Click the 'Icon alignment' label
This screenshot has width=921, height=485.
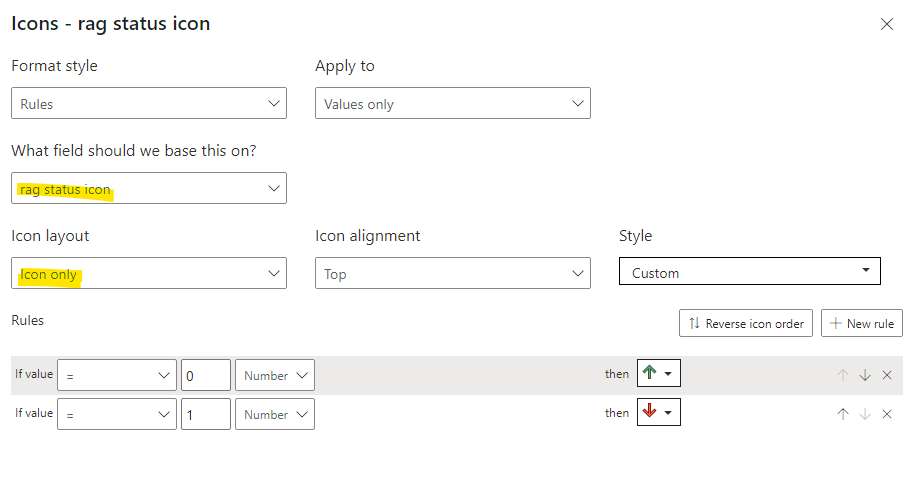coord(368,235)
